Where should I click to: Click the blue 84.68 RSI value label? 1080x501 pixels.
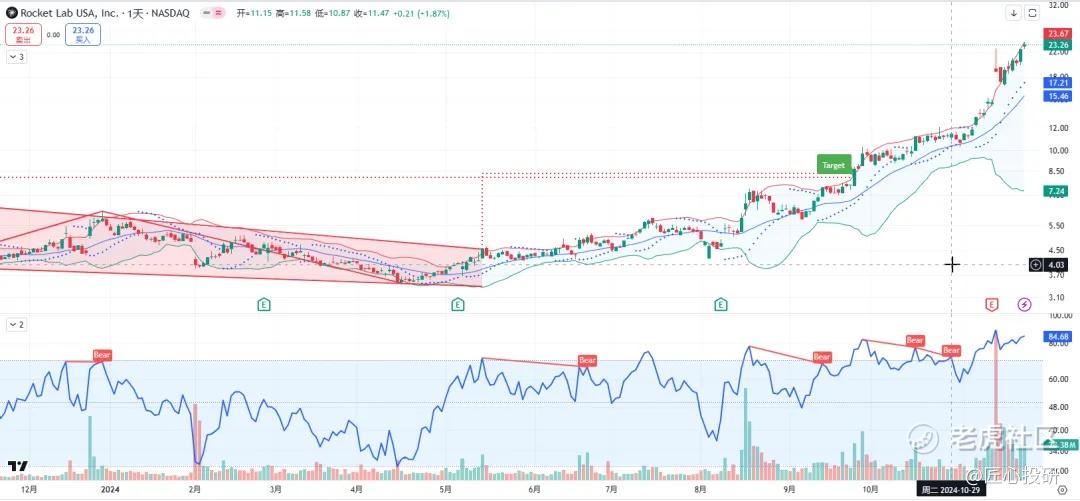[x=1057, y=336]
